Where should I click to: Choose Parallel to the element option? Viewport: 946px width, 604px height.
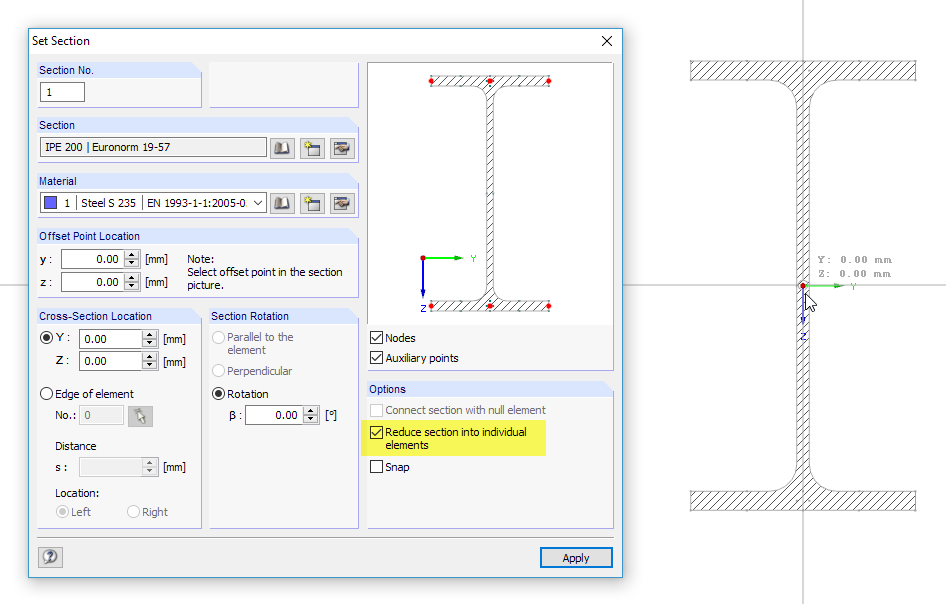218,337
